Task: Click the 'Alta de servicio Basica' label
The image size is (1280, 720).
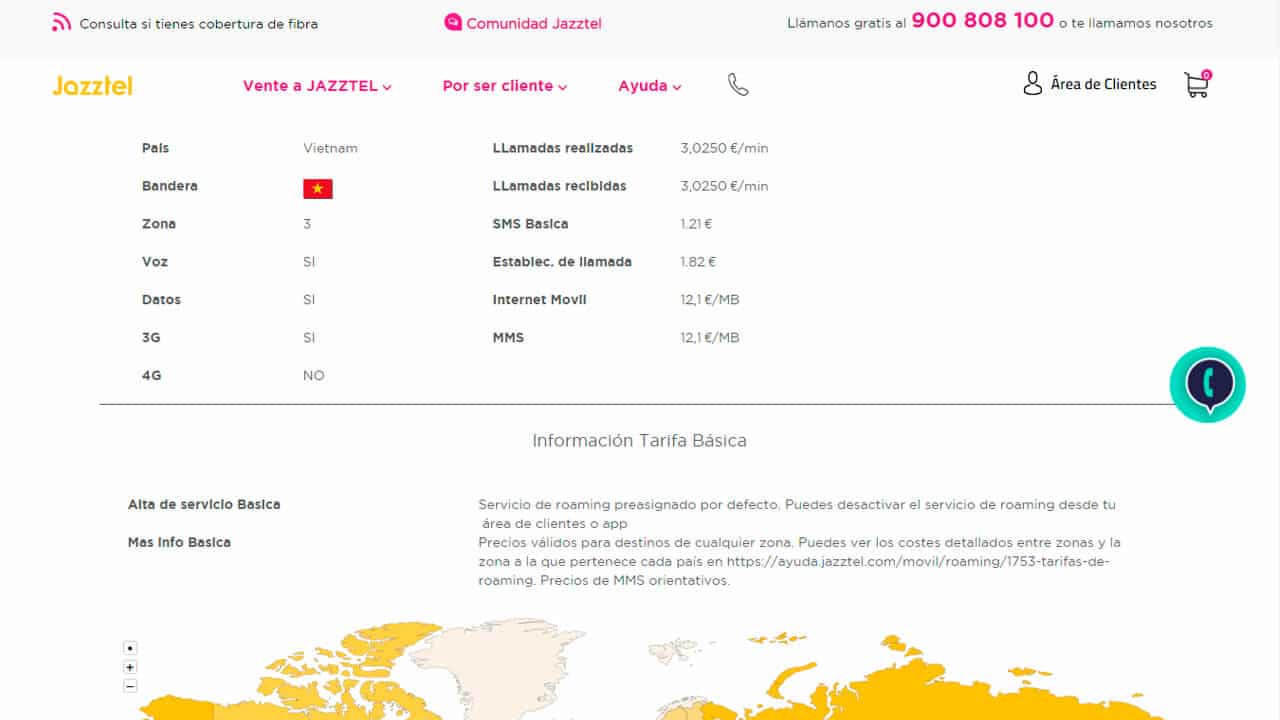Action: click(204, 504)
